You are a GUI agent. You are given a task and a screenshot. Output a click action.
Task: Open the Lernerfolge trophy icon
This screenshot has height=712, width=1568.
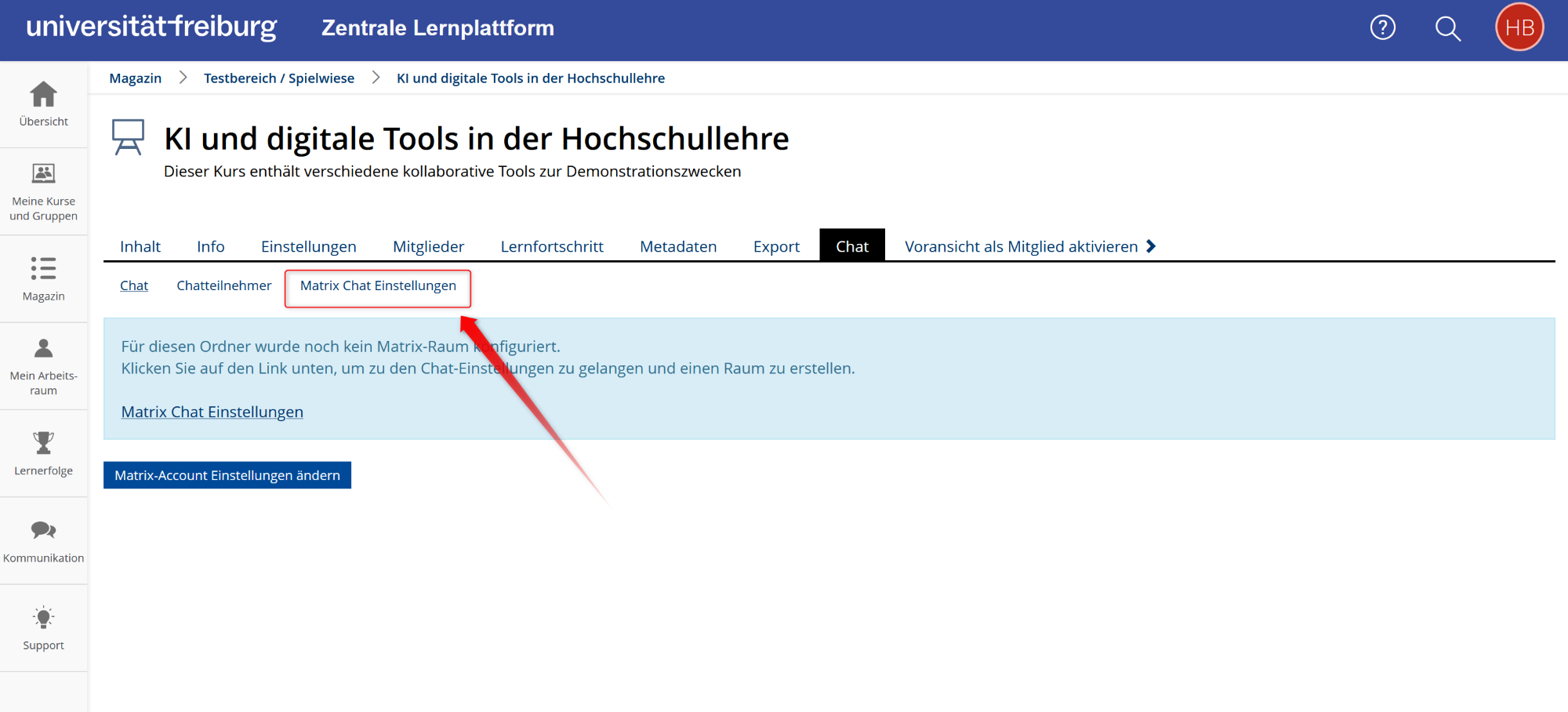(43, 444)
